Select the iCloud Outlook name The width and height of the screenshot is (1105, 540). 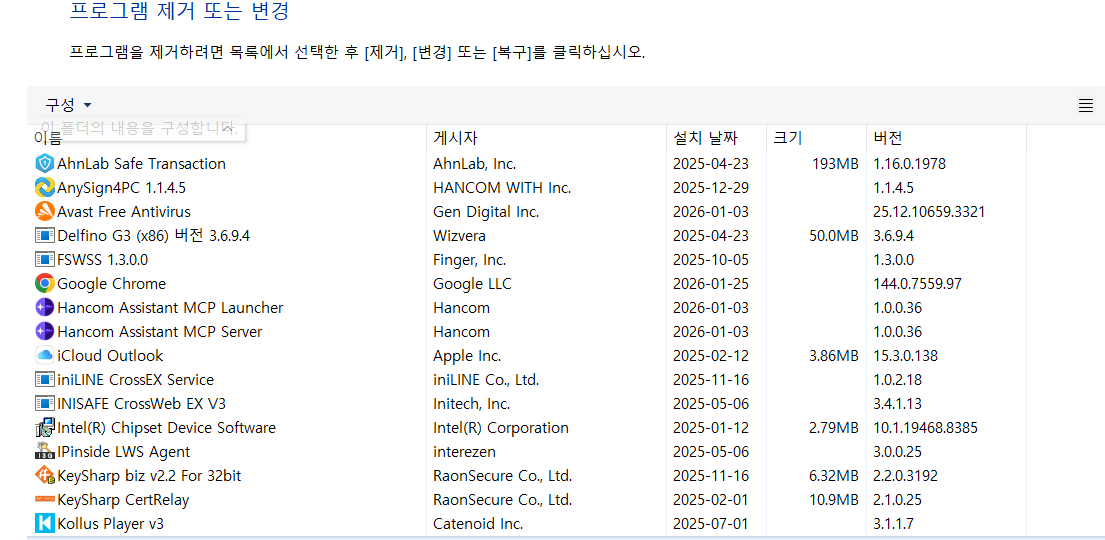point(110,355)
